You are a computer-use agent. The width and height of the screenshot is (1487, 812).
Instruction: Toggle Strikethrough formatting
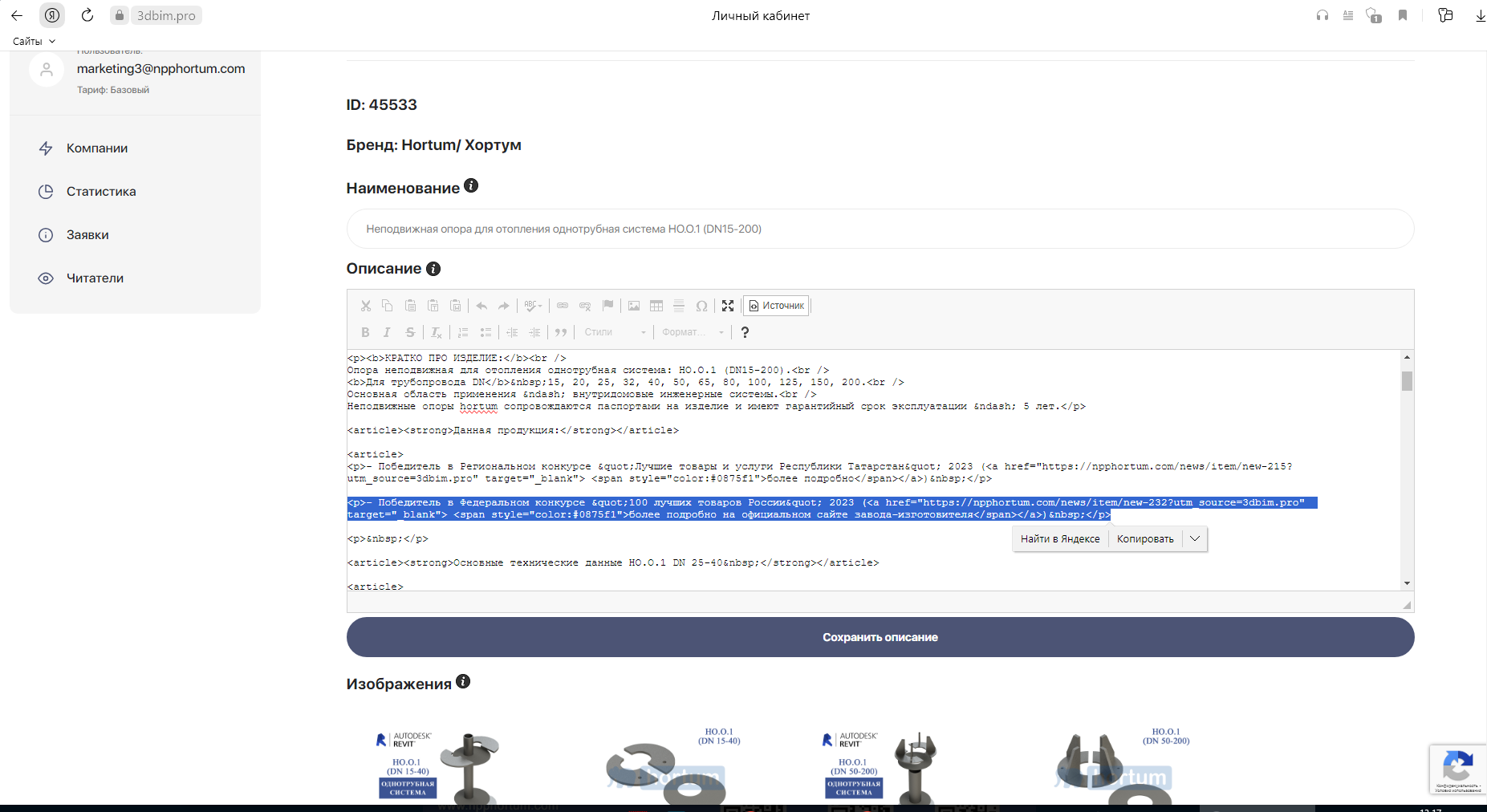[x=410, y=332]
